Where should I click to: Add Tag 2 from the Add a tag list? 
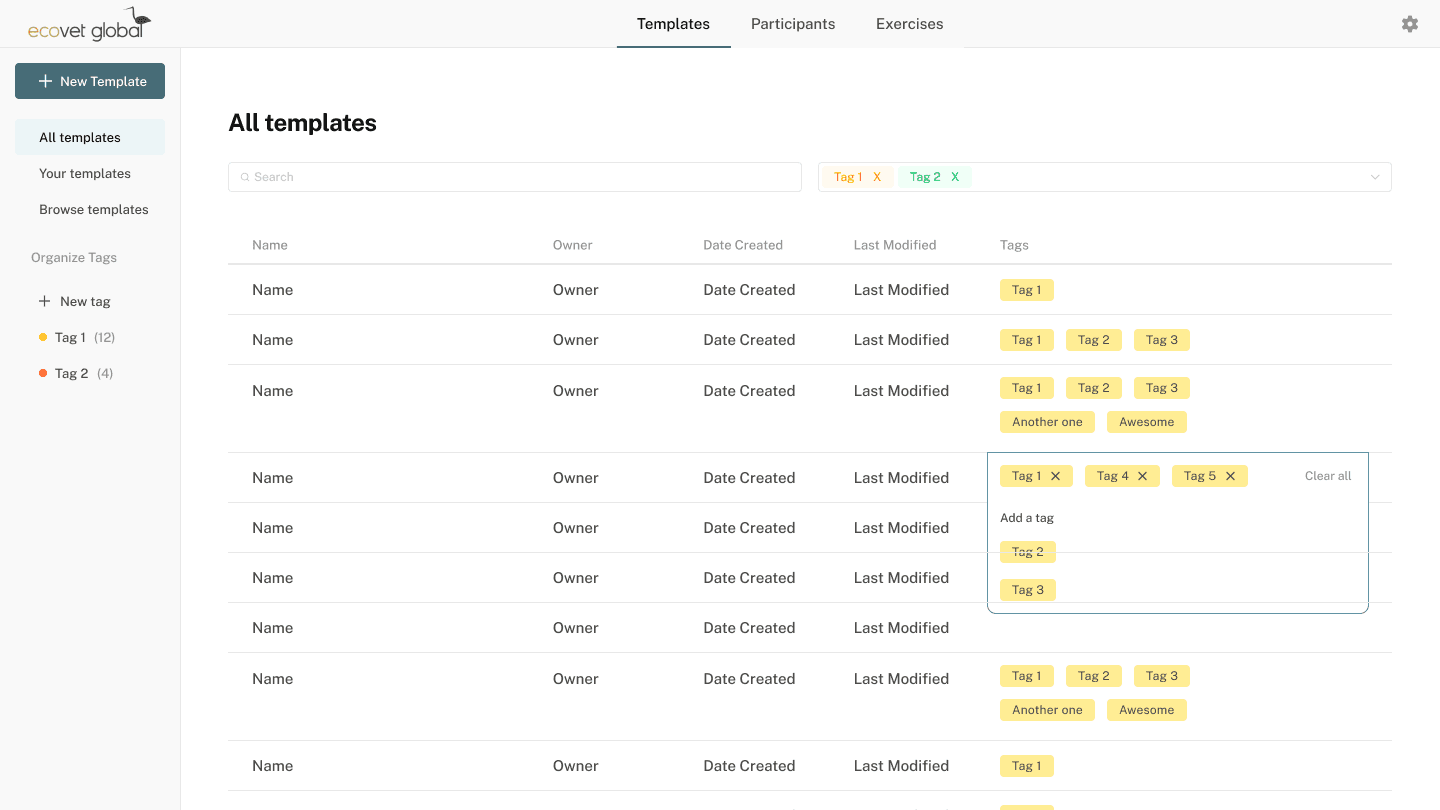(1028, 552)
